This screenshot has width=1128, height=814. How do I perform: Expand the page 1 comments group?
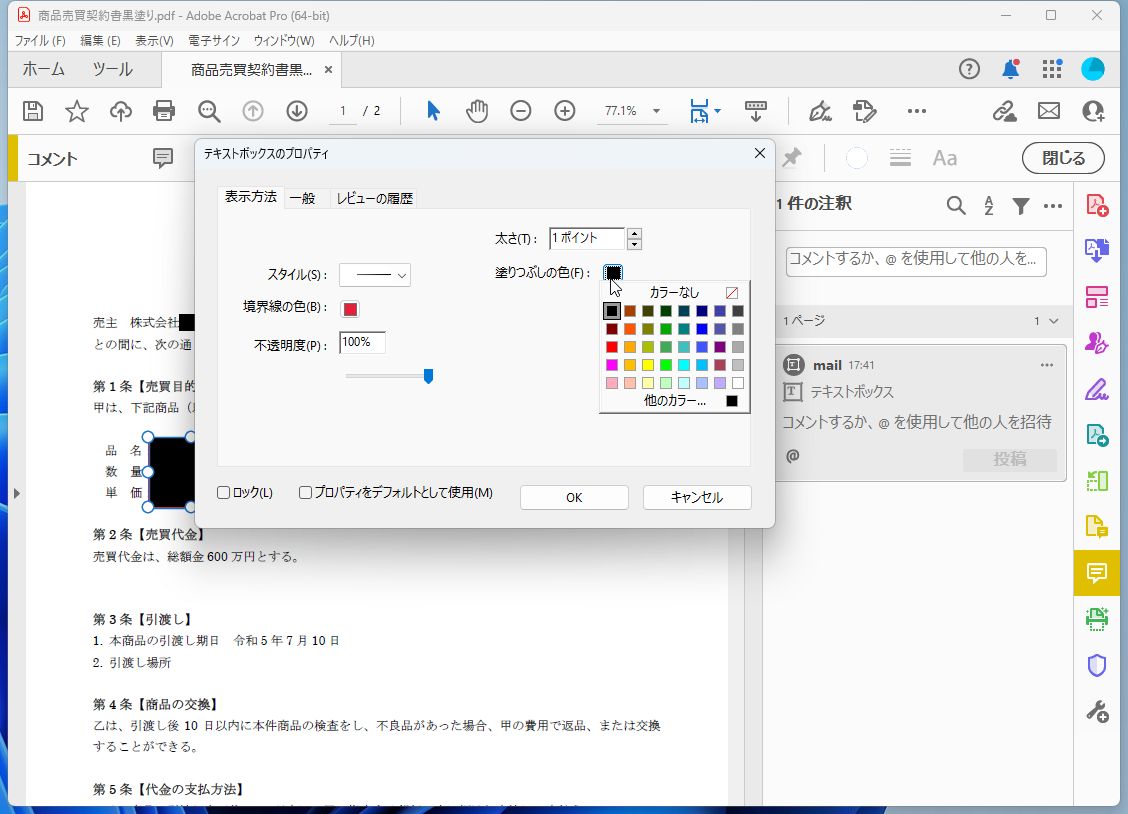pyautogui.click(x=1053, y=321)
